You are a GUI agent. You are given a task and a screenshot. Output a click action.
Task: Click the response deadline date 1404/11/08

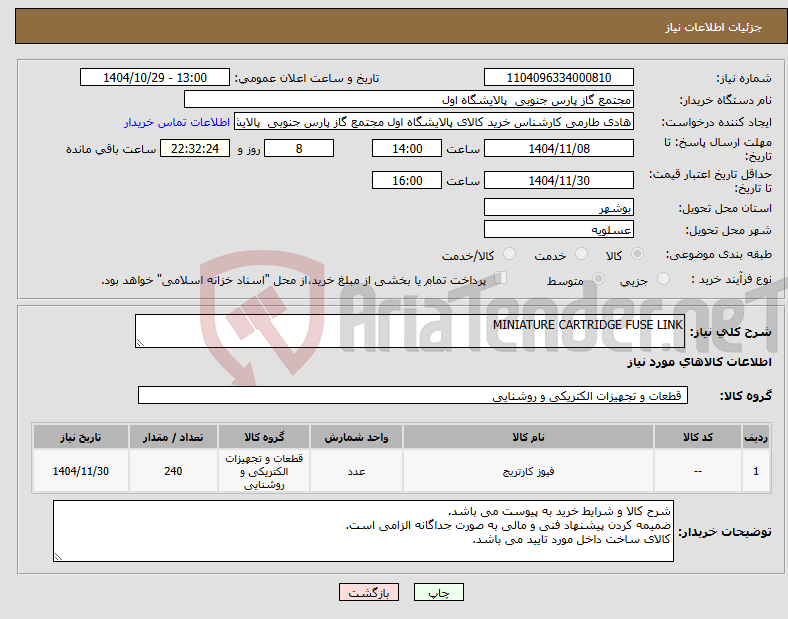click(x=558, y=148)
